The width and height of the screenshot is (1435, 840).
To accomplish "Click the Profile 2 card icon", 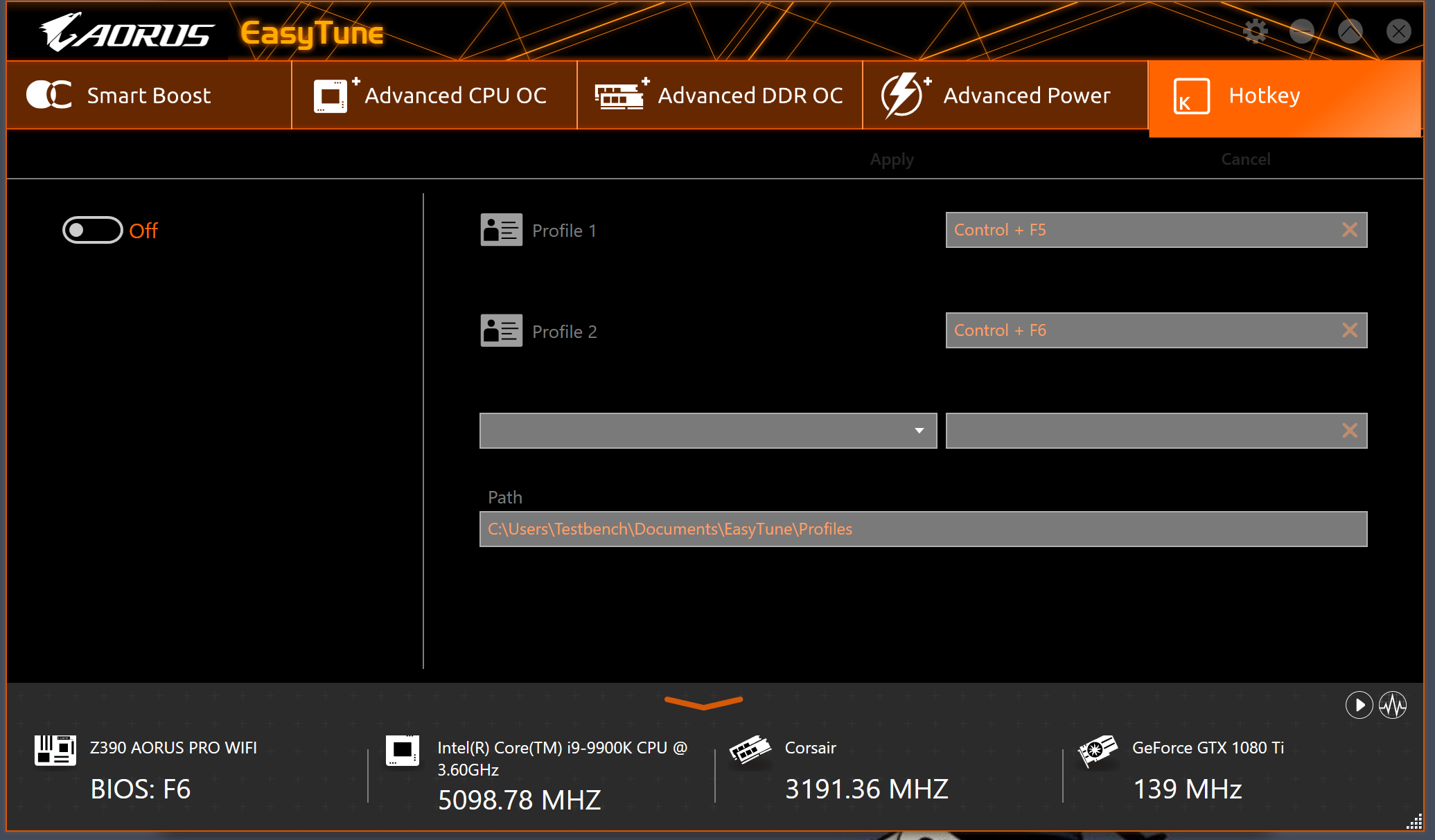I will [x=502, y=331].
